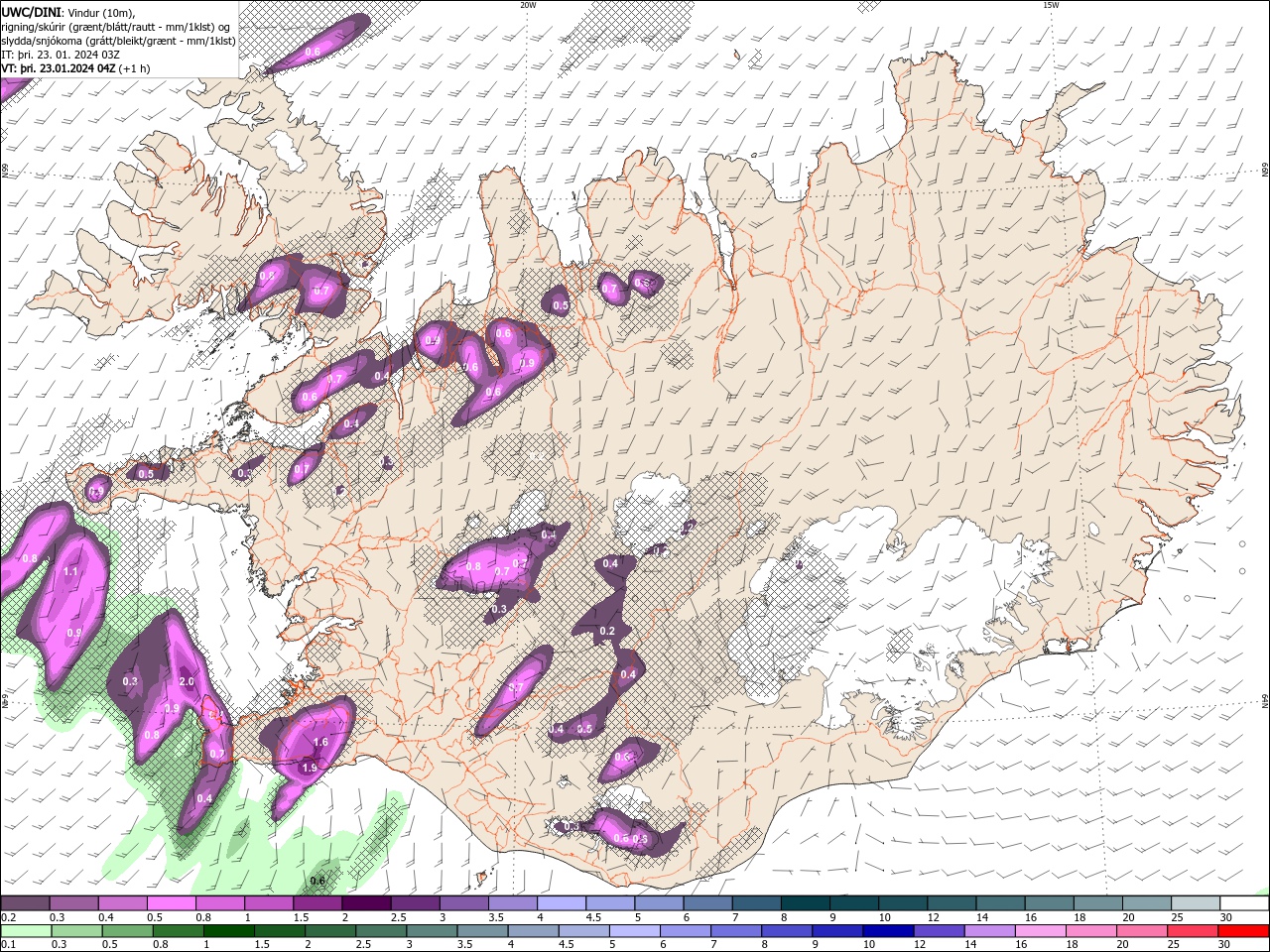The image size is (1270, 952).
Task: Pick the bright magenta swatch labeled 0.5 on snow scale
Action: tap(172, 902)
